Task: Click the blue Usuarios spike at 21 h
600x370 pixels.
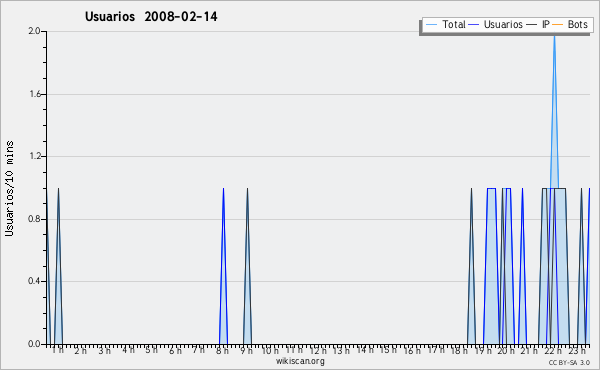Action: (522, 266)
